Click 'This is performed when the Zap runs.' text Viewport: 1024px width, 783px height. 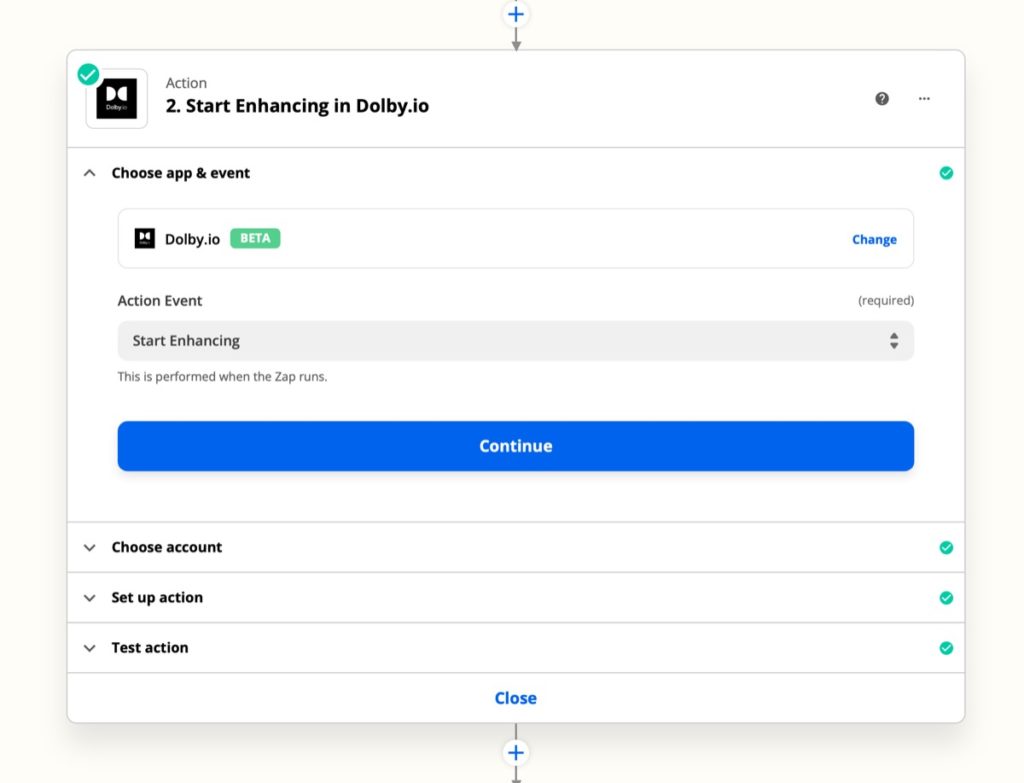[222, 377]
